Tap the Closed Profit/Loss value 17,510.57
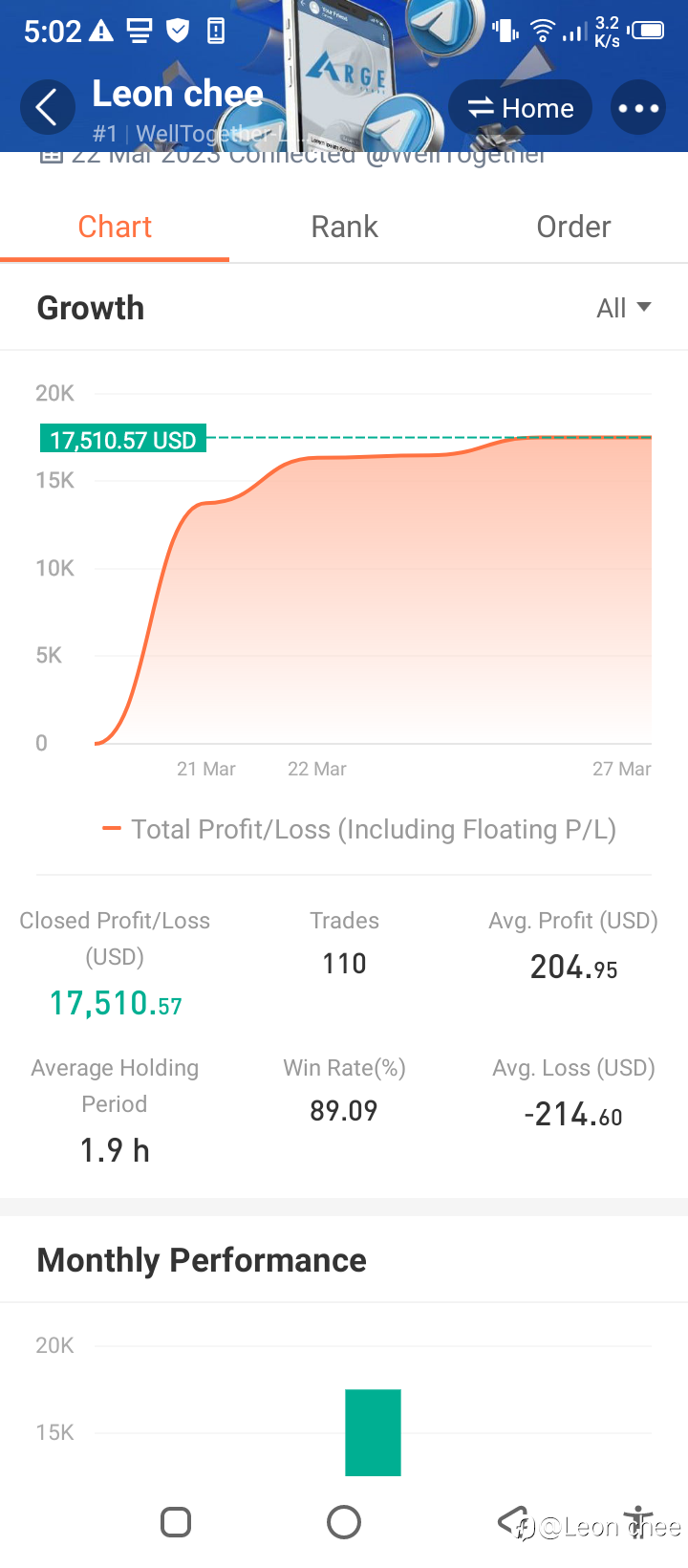This screenshot has height=1568, width=688. point(116,1003)
